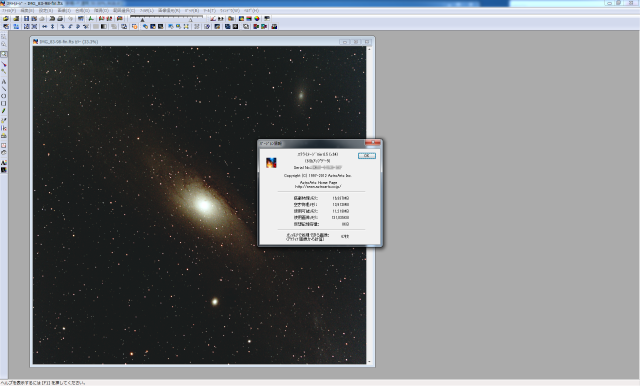
Task: Click the image window's vertical scrollbar down arrow
Action: click(369, 362)
